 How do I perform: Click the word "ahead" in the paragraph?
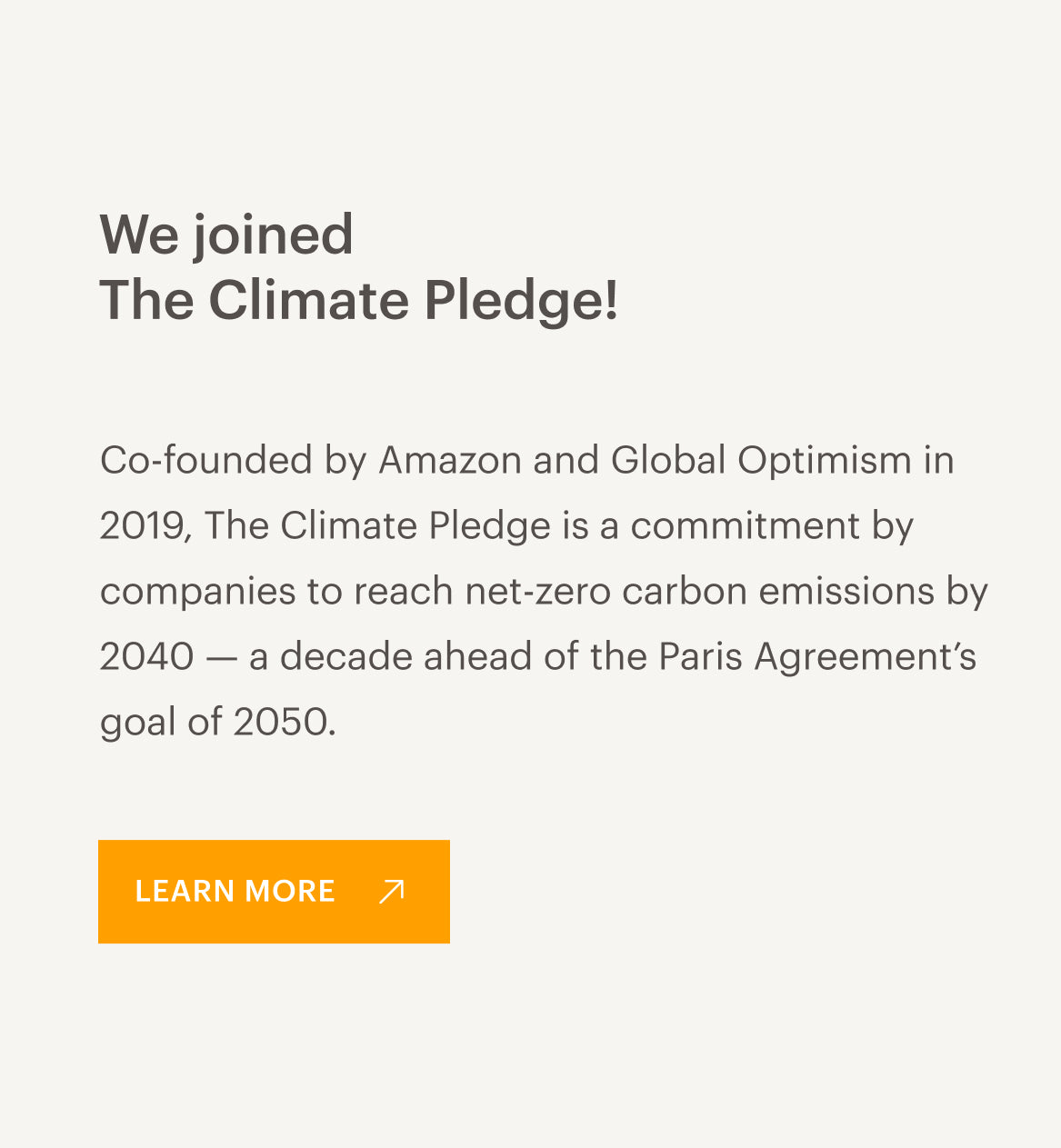pos(477,657)
